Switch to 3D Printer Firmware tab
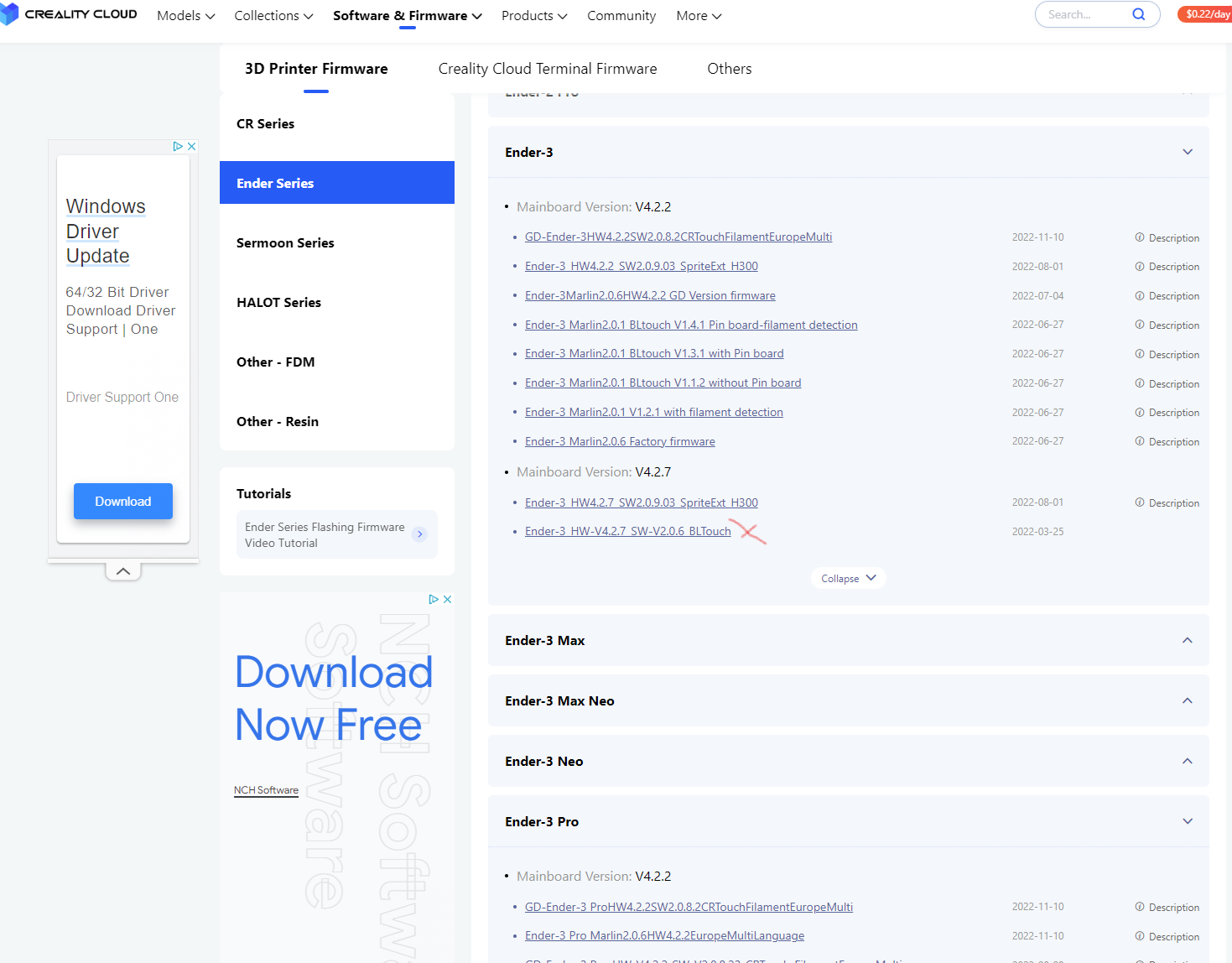This screenshot has width=1232, height=963. pyautogui.click(x=316, y=69)
